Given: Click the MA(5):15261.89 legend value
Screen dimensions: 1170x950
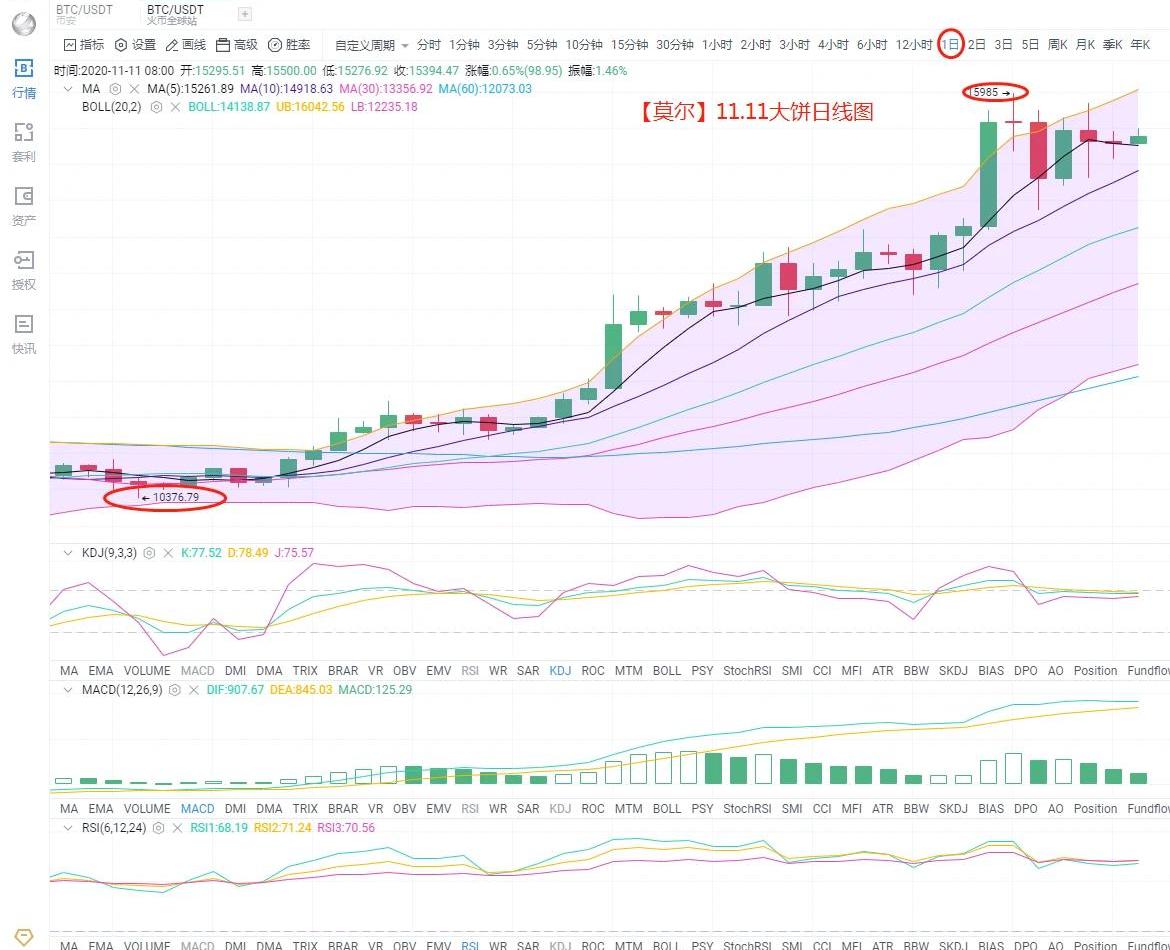Looking at the screenshot, I should click(190, 89).
